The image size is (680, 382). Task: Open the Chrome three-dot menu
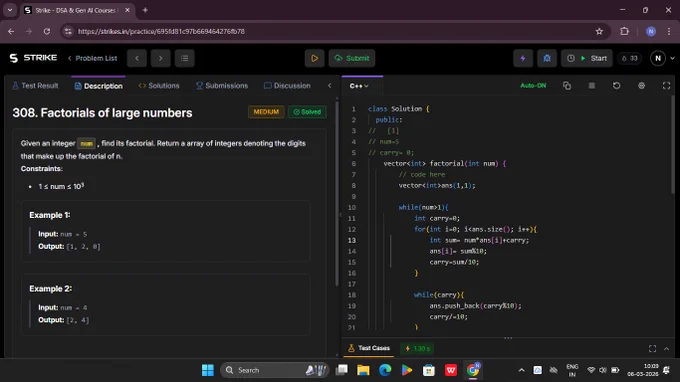[x=669, y=31]
